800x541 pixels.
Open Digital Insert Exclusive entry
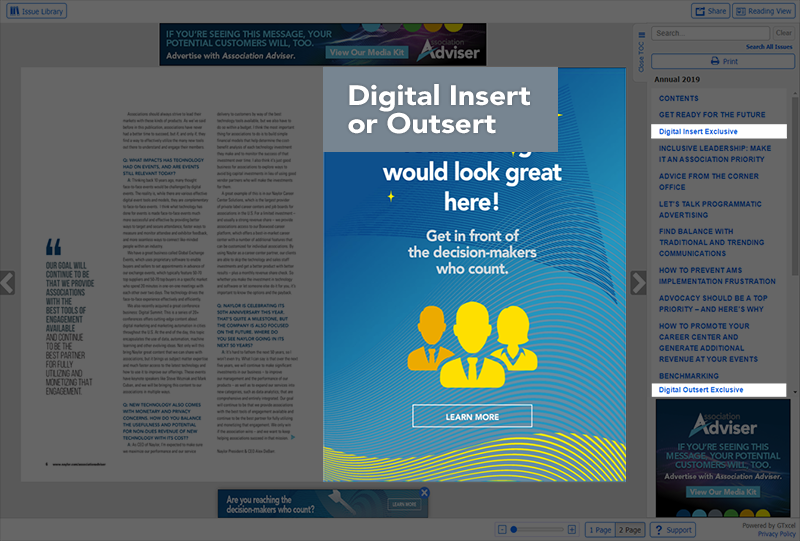[x=697, y=132]
